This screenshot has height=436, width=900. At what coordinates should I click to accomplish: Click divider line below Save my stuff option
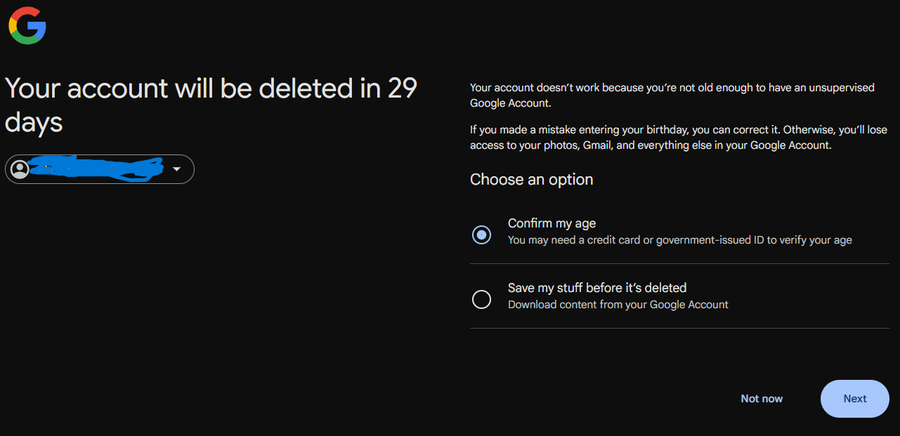point(679,328)
